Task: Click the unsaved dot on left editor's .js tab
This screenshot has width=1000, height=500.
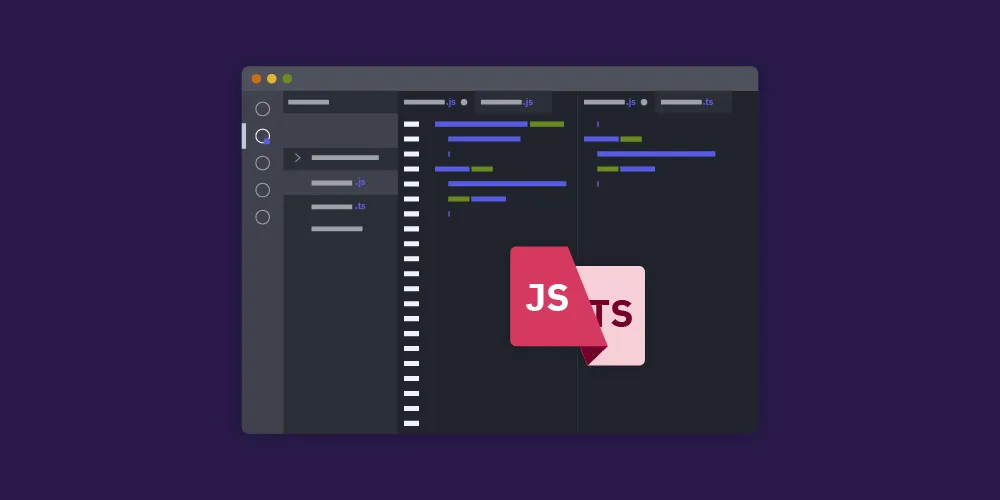Action: click(464, 102)
